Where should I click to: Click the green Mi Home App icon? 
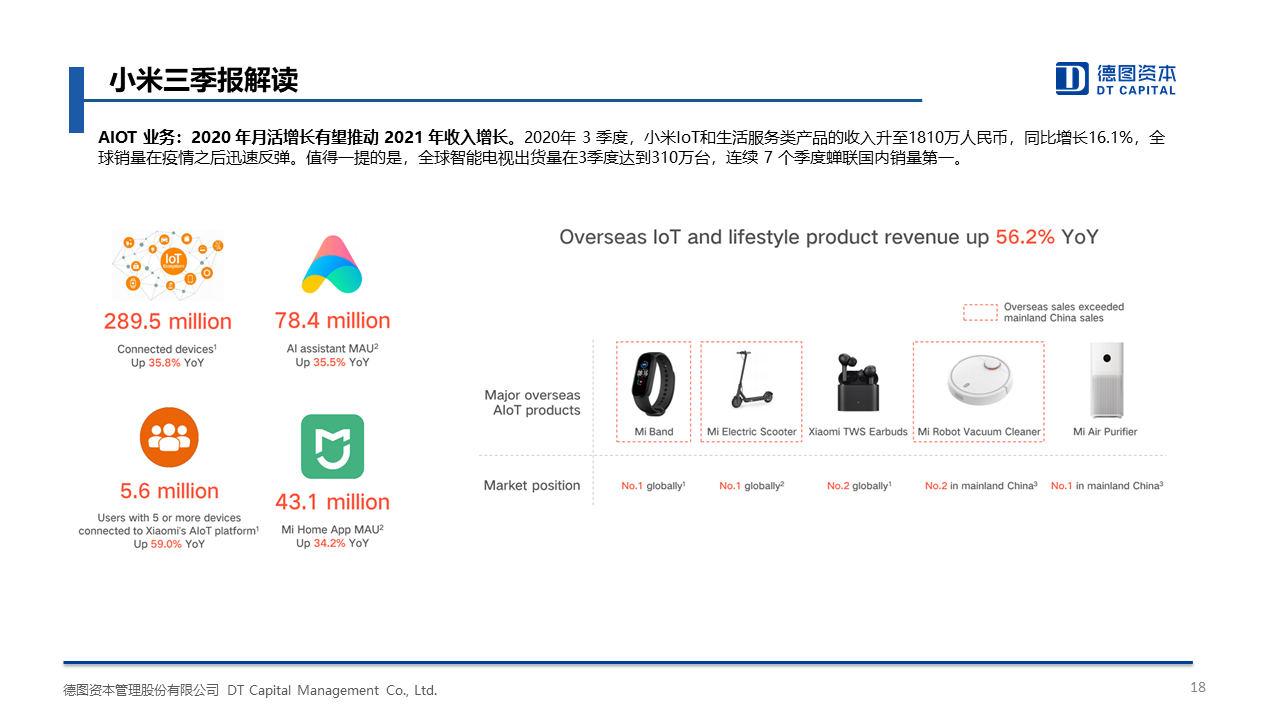(x=332, y=447)
